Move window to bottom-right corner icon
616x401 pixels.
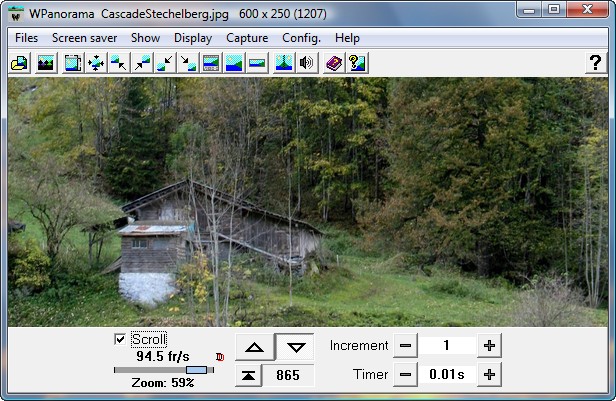188,63
